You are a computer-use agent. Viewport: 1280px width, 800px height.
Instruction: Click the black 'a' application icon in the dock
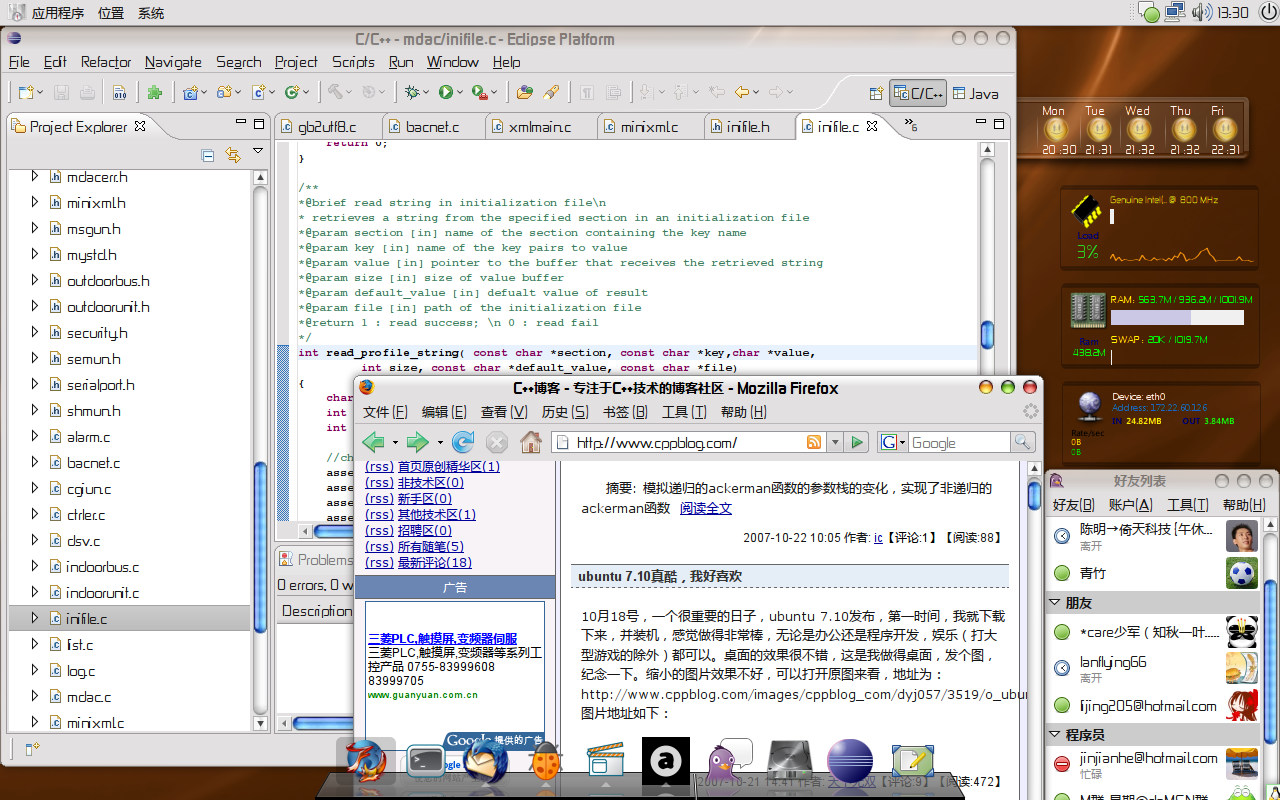(666, 762)
